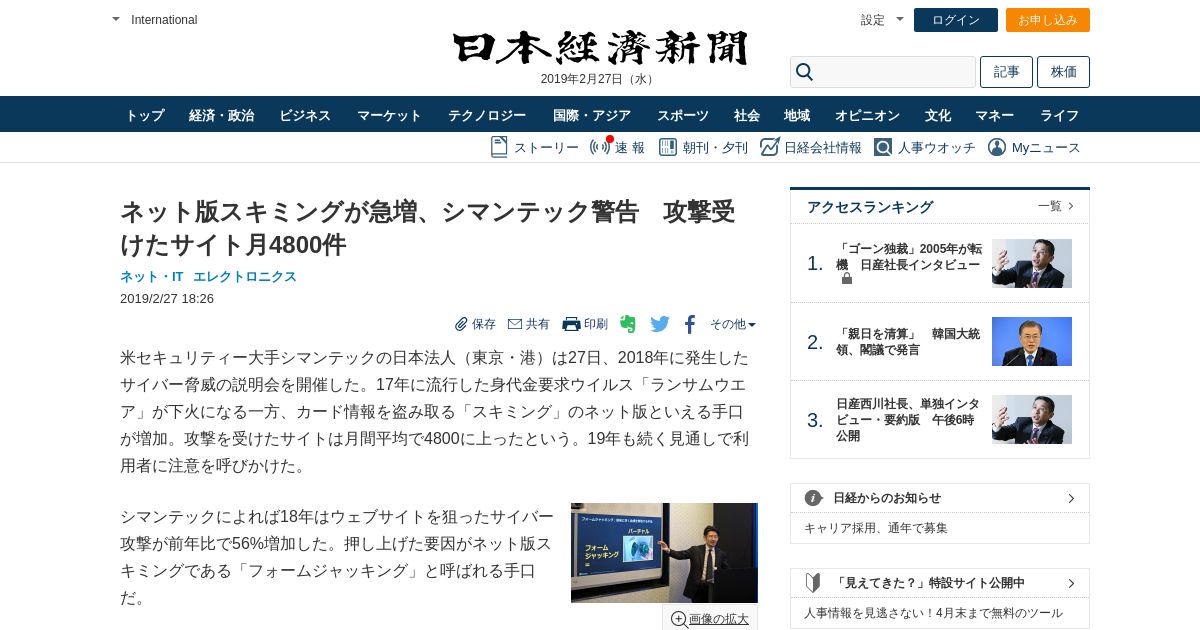This screenshot has height=630, width=1200.
Task: Select 国際・アジア navigation item
Action: [592, 115]
